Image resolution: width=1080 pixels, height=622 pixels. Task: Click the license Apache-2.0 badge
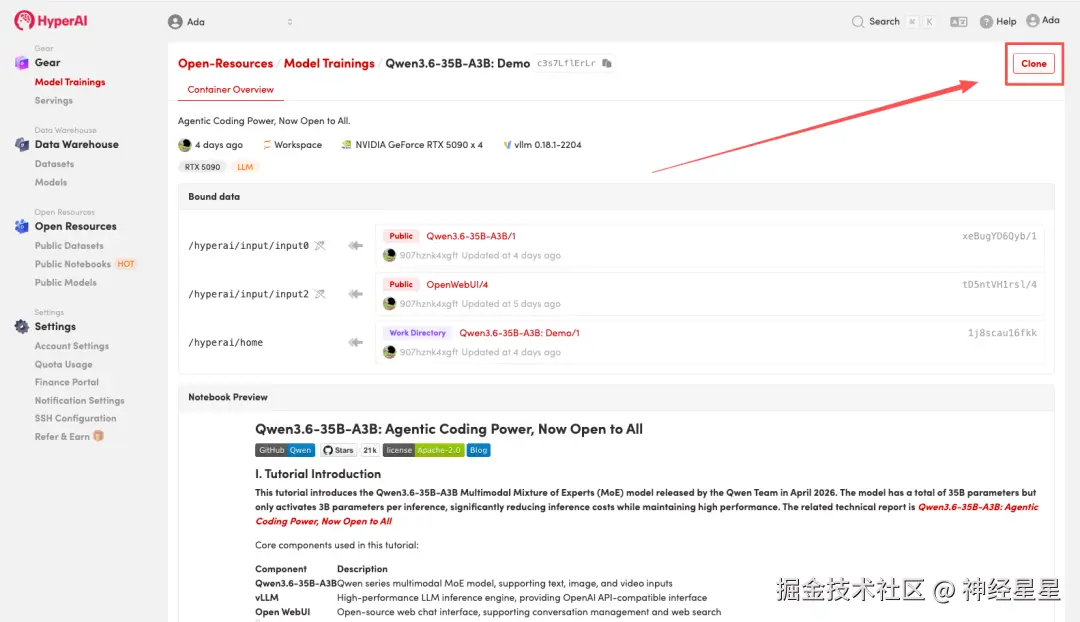[423, 450]
